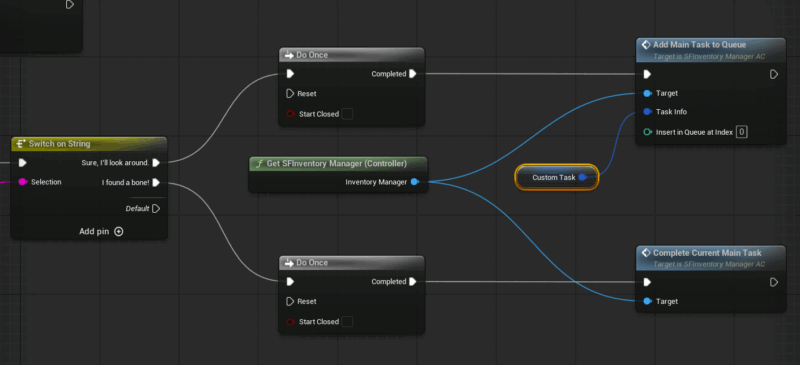This screenshot has height=365, width=800.
Task: Click the Switch on String input execution pin
Action: tap(22, 163)
